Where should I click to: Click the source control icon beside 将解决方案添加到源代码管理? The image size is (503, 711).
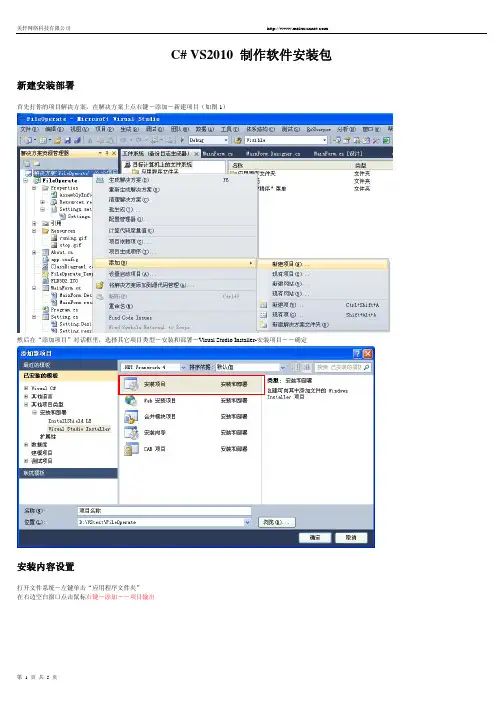click(x=100, y=285)
